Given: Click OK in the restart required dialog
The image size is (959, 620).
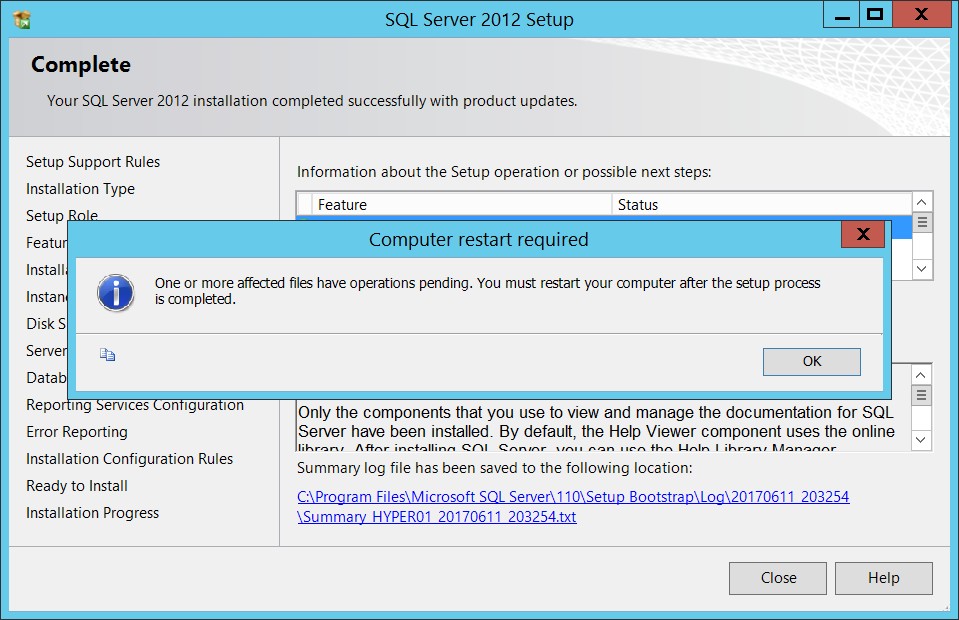Looking at the screenshot, I should coord(812,361).
